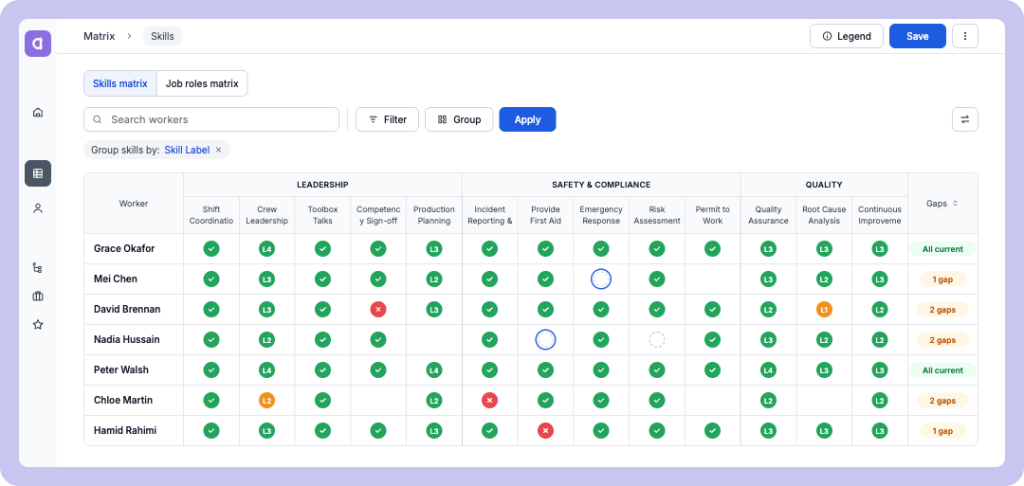The image size is (1024, 486).
Task: Click Chloe Martin's red Incident Reporting status
Action: click(x=490, y=400)
